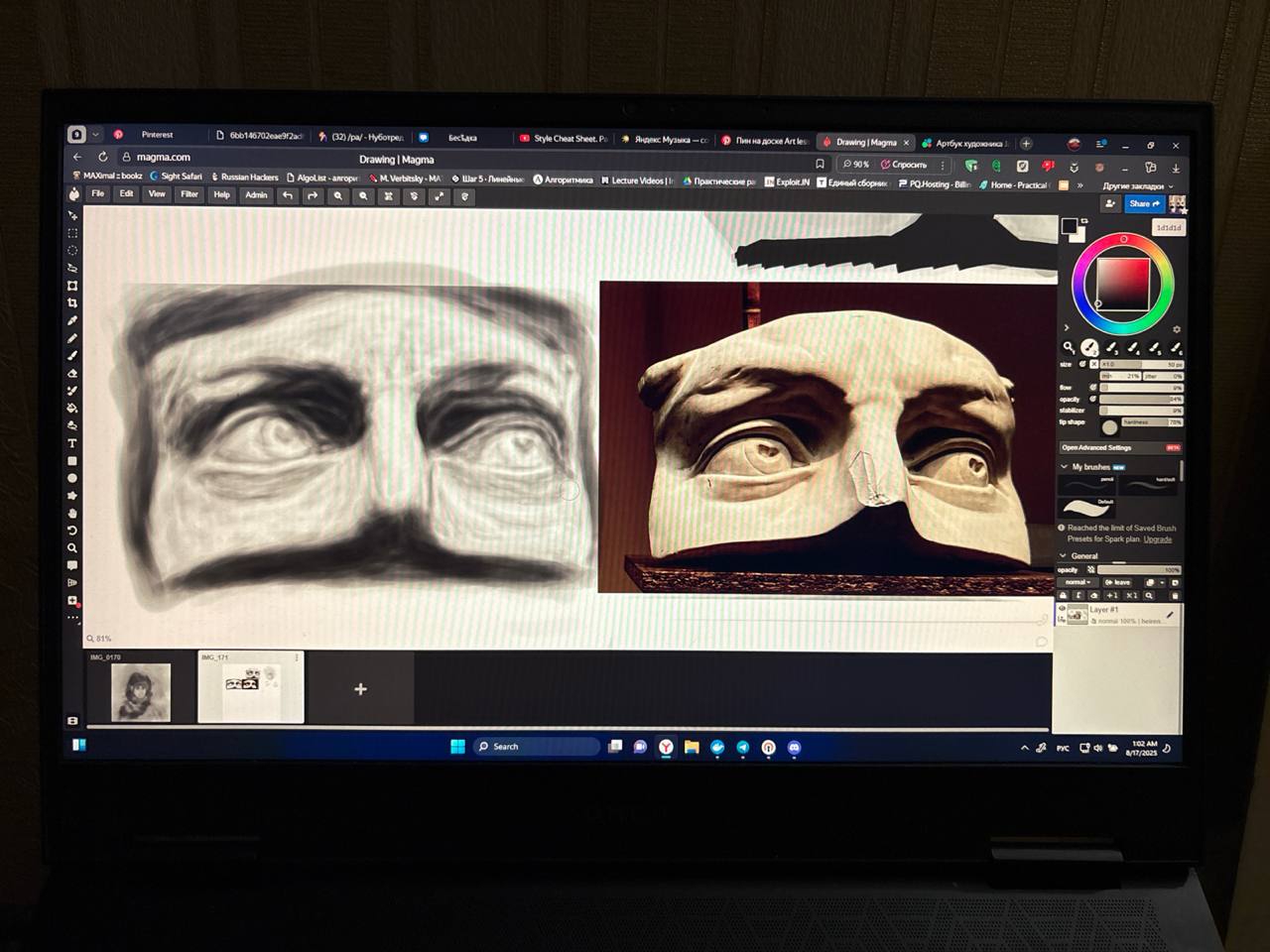Collapse the General layers section

tap(1064, 556)
